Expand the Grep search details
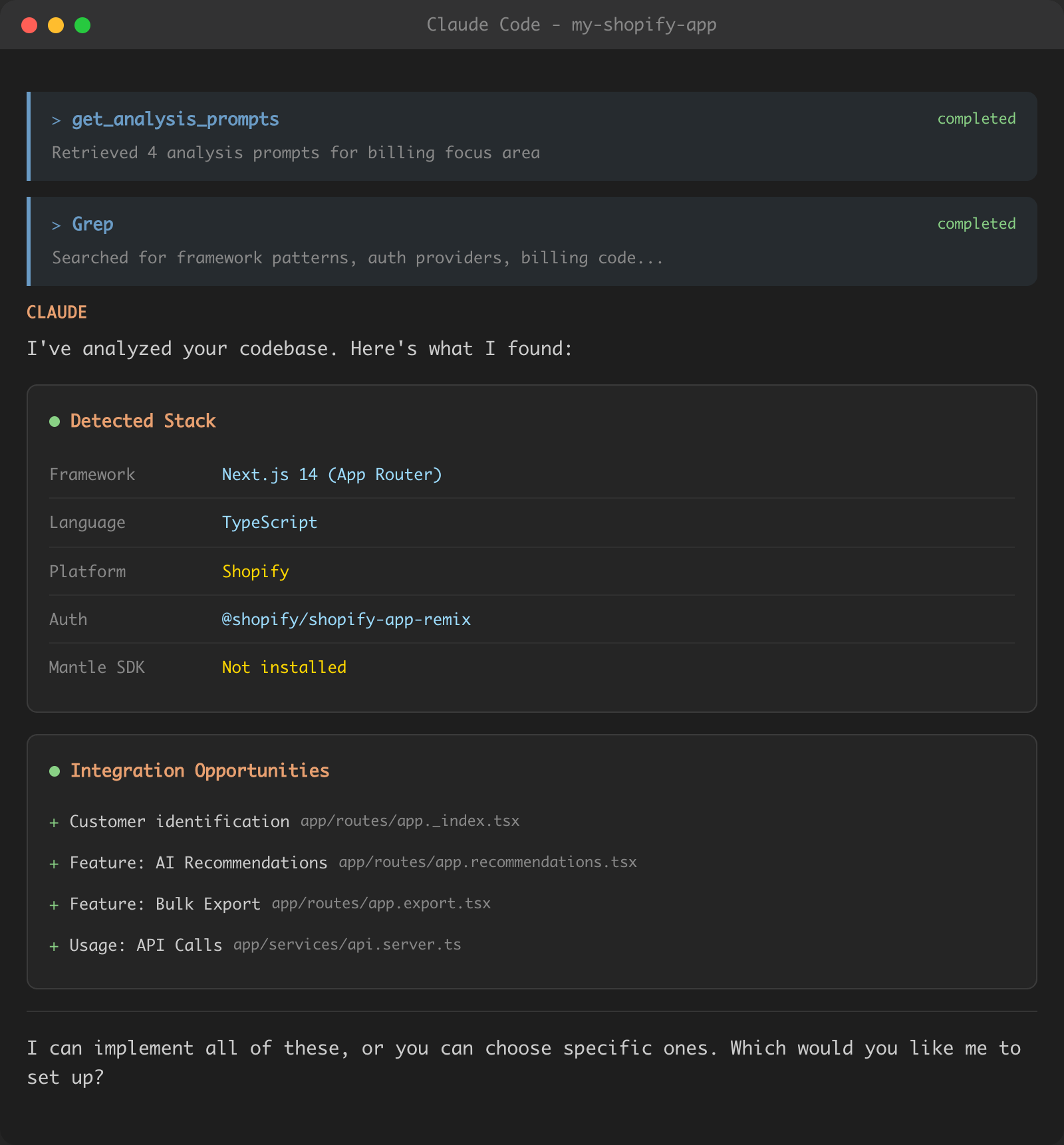The height and width of the screenshot is (1145, 1064). (x=92, y=224)
